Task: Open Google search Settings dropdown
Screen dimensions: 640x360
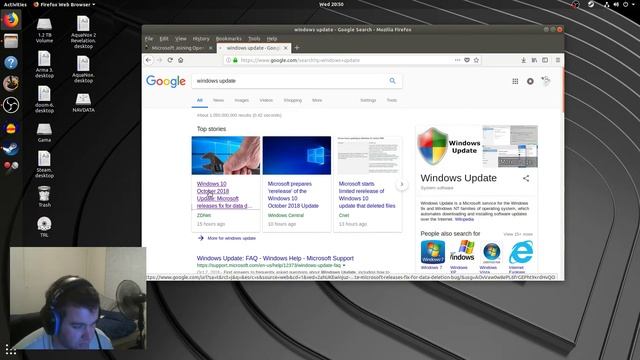Action: point(368,100)
